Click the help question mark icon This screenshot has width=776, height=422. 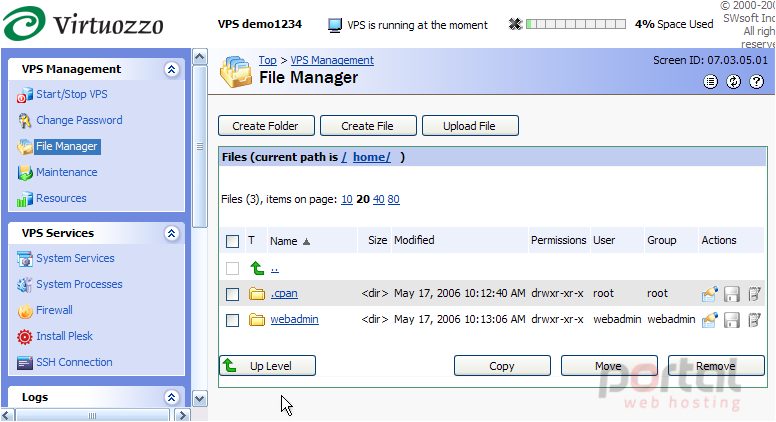pos(756,82)
